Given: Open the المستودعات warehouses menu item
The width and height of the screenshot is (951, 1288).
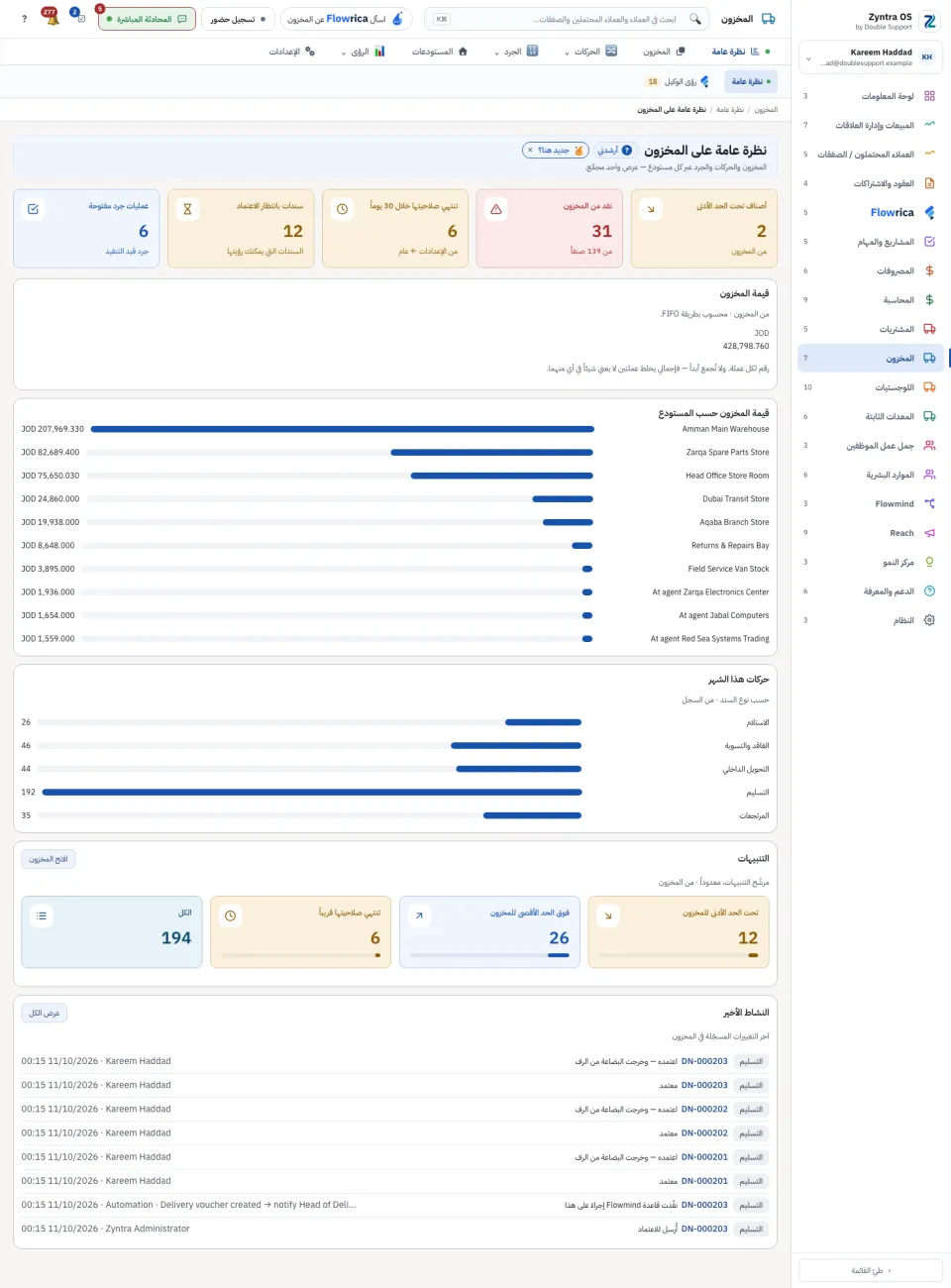Looking at the screenshot, I should (x=440, y=52).
